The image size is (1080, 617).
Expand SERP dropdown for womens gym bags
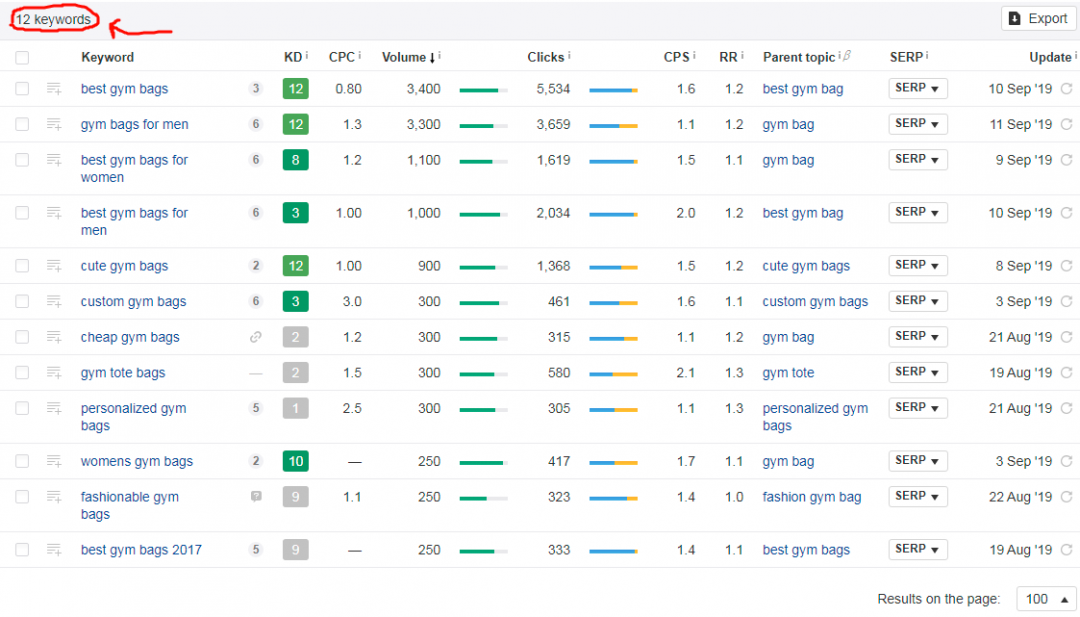click(x=917, y=461)
